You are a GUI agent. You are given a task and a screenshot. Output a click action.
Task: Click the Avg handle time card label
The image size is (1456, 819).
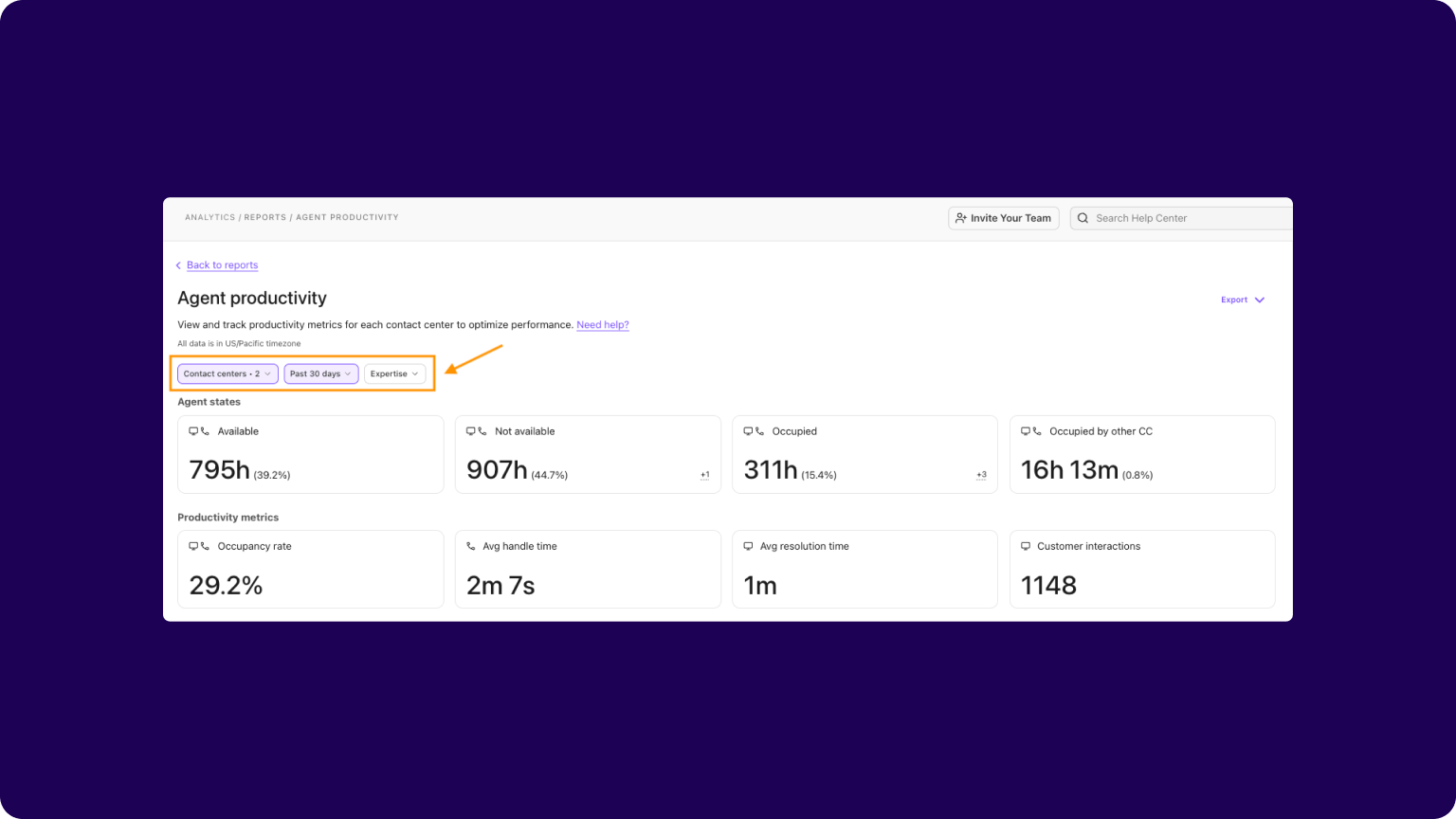point(519,546)
